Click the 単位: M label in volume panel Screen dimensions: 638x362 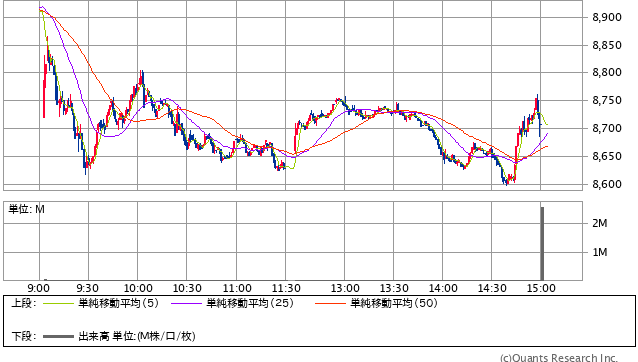[x=26, y=209]
